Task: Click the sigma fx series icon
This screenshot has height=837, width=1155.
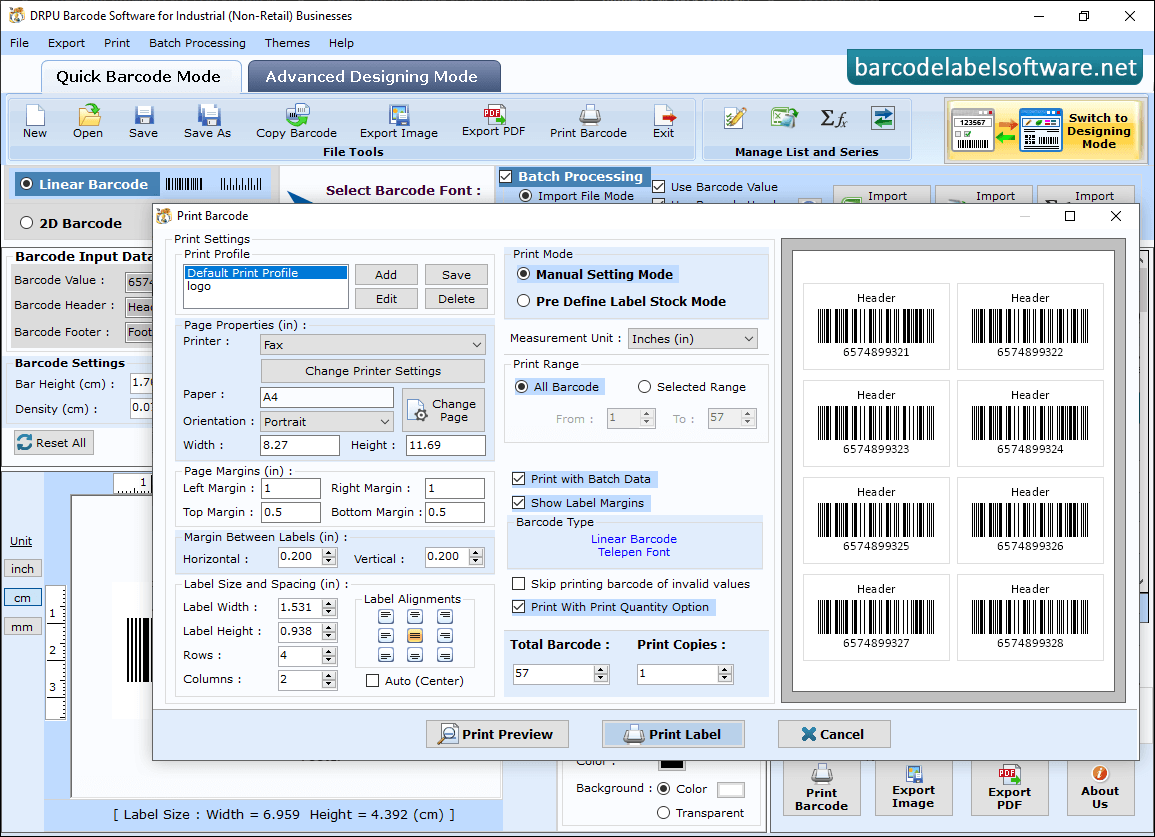Action: 833,118
